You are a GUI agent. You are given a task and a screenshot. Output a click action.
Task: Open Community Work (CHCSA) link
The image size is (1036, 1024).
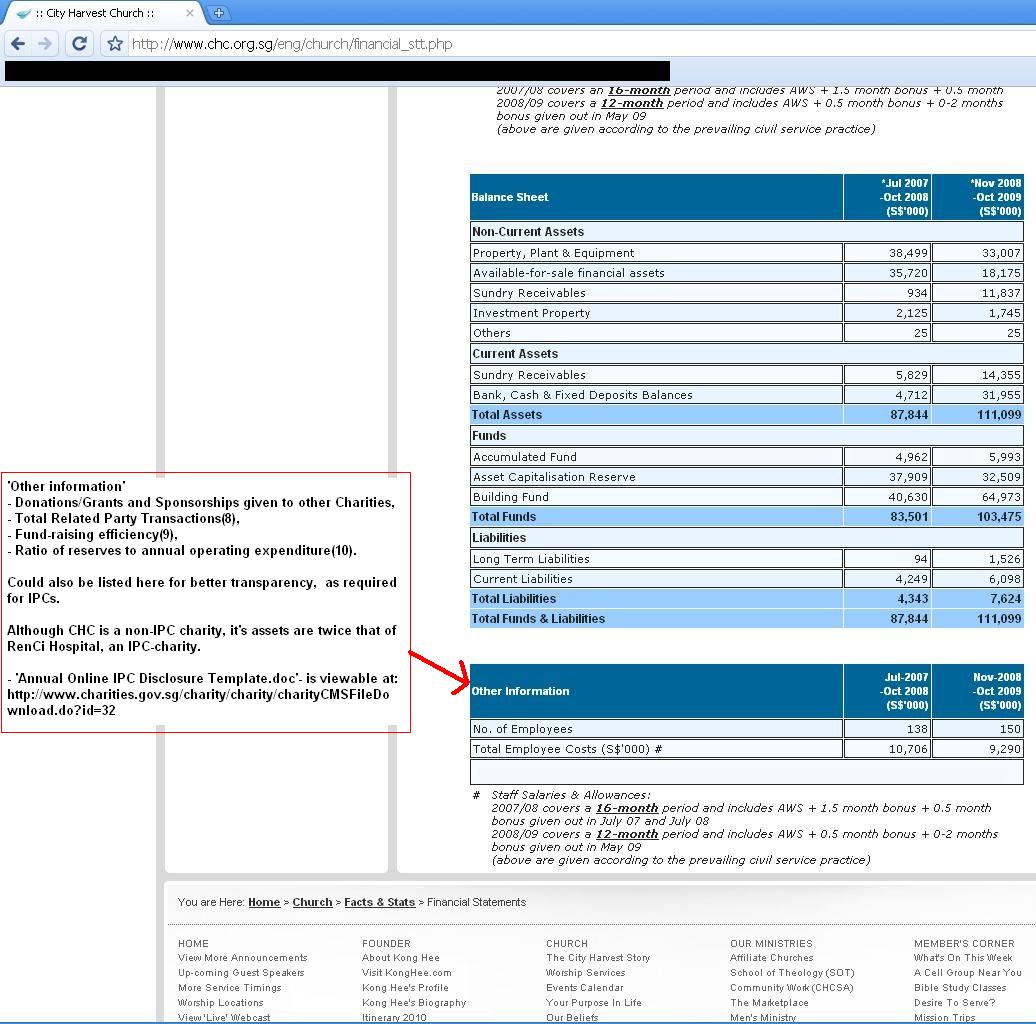(x=792, y=988)
